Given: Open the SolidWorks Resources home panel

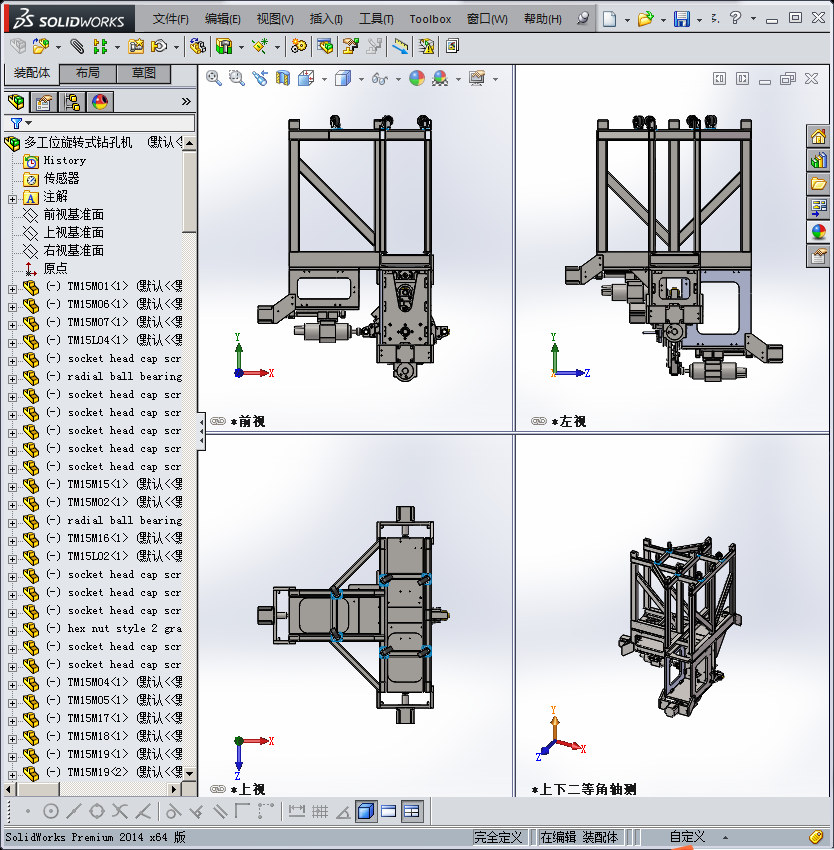Looking at the screenshot, I should [818, 137].
